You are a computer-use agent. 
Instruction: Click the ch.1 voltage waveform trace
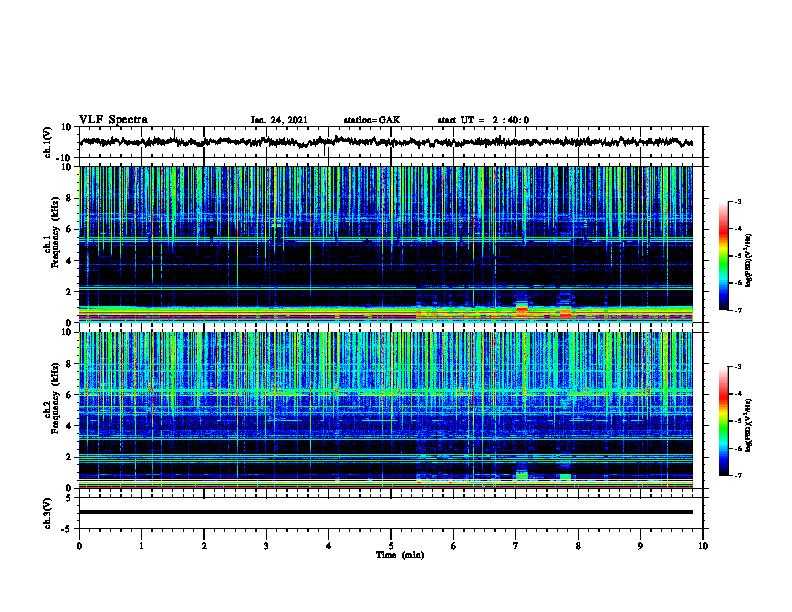386,142
